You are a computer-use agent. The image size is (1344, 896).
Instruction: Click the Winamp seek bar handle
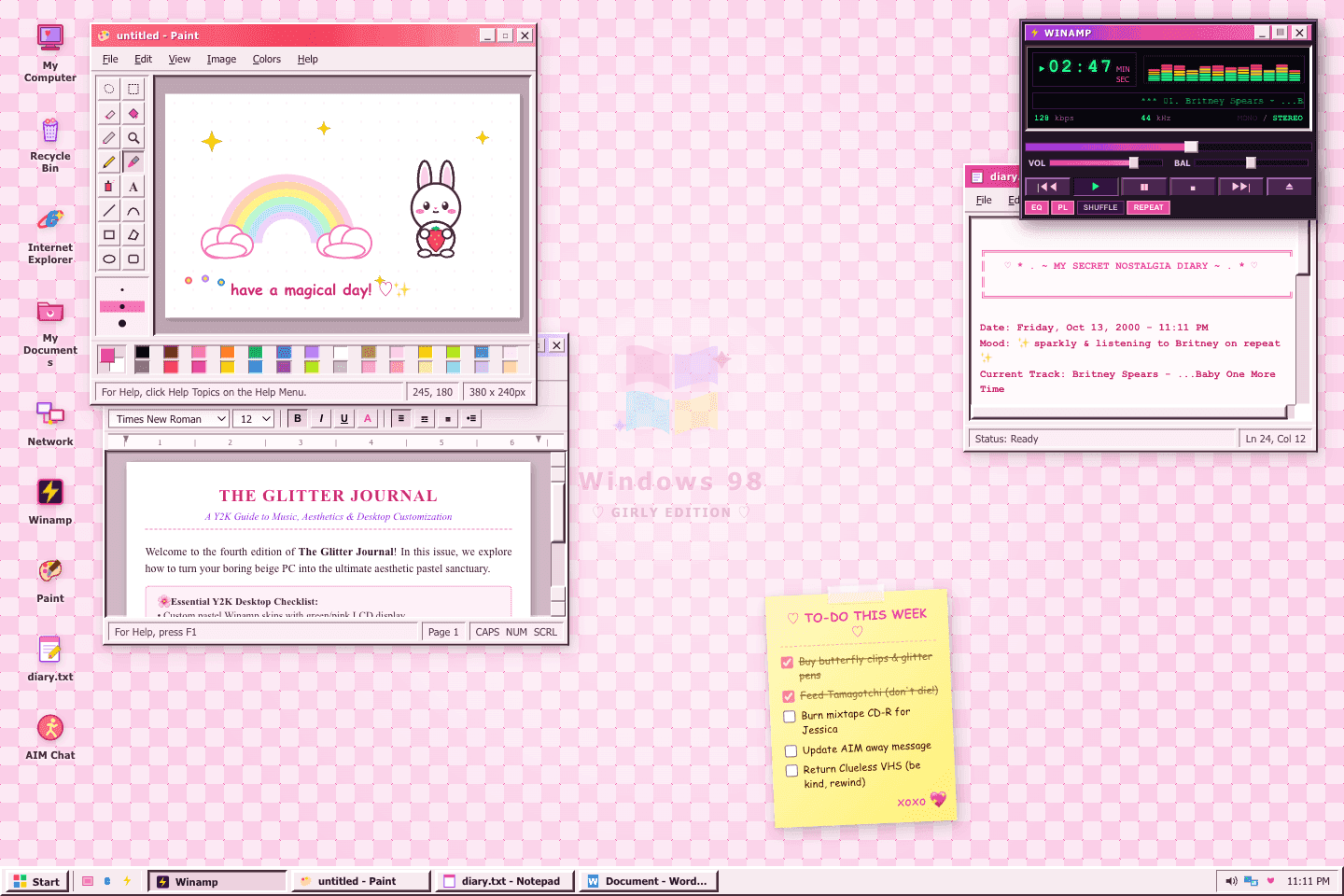coord(1191,147)
